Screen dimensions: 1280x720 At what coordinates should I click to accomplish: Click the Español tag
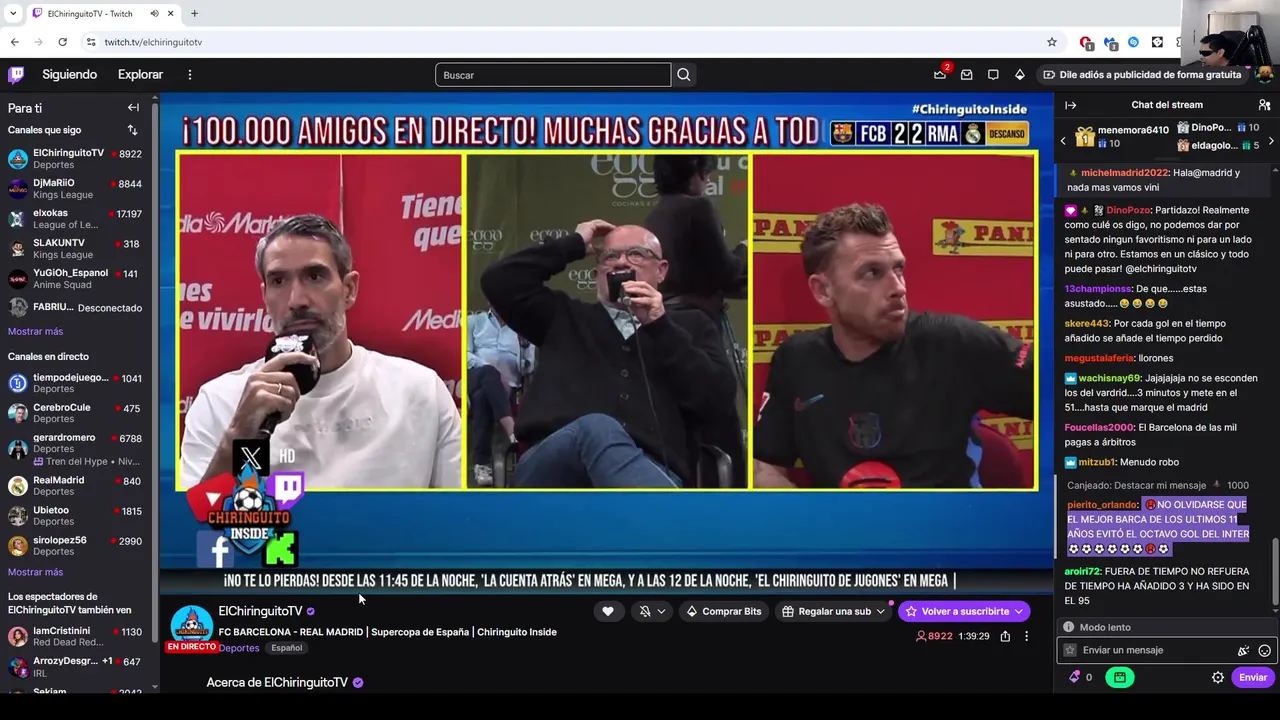286,648
